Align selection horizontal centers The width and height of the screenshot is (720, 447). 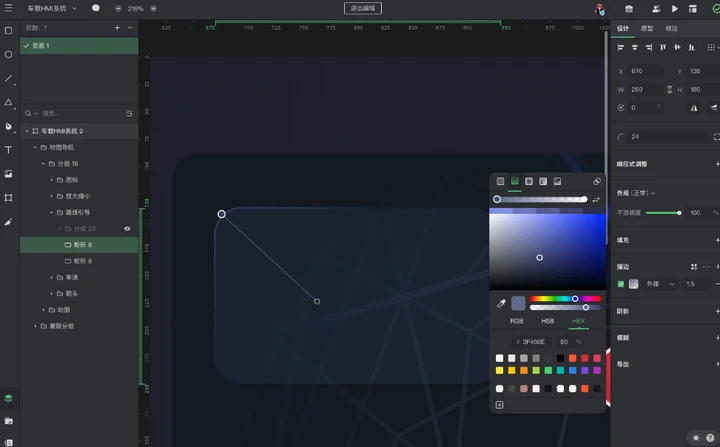click(635, 47)
